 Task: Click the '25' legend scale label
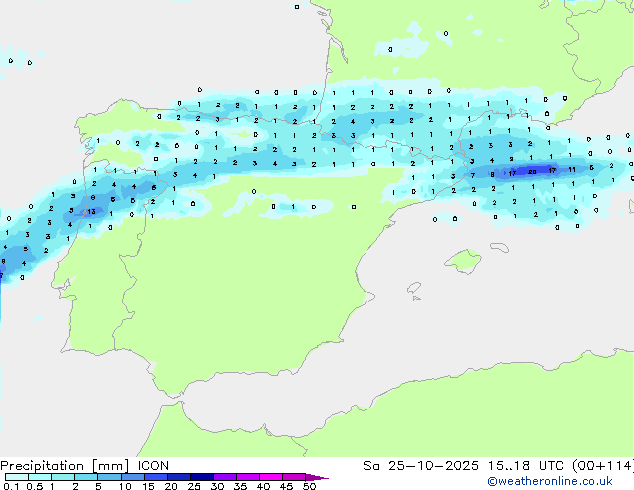[194, 486]
